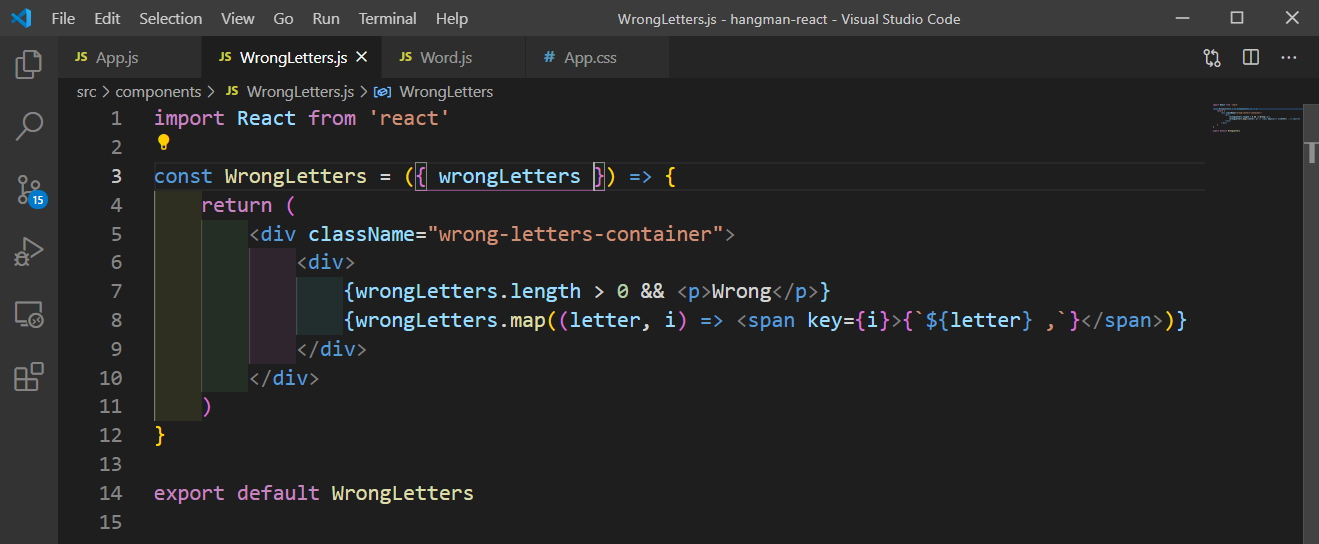Open the View menu
Screen dimensions: 1319x544
(x=237, y=18)
